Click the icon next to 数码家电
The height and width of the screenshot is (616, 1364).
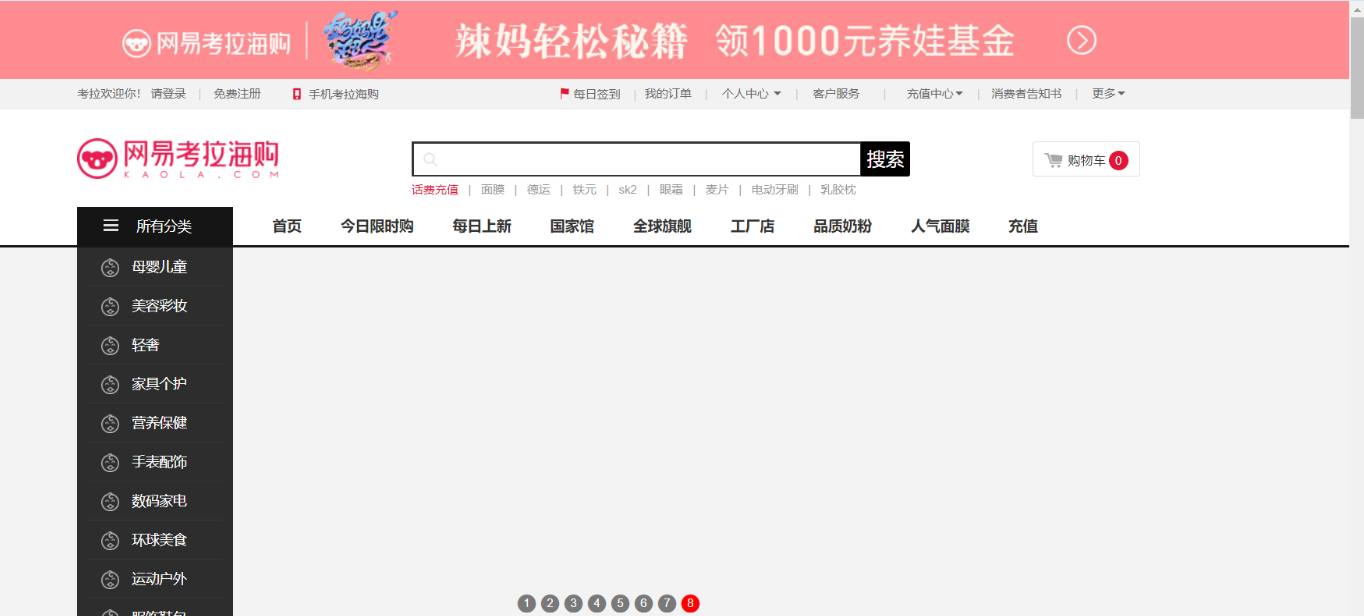[110, 501]
